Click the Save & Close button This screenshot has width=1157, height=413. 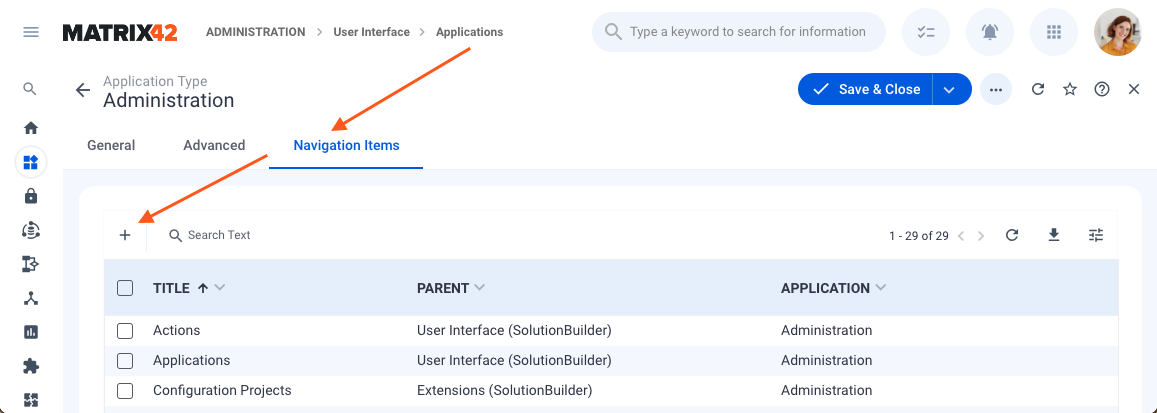pyautogui.click(x=866, y=89)
